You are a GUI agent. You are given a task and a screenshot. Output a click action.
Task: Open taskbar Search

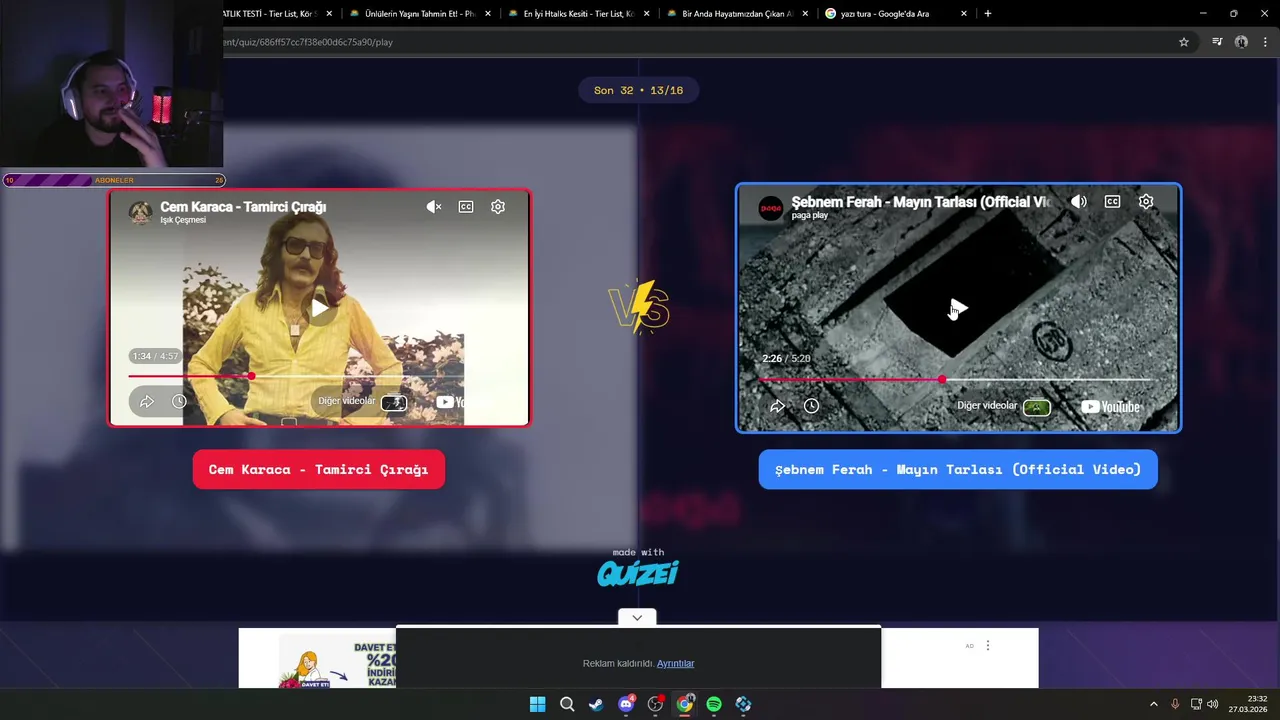(x=567, y=704)
